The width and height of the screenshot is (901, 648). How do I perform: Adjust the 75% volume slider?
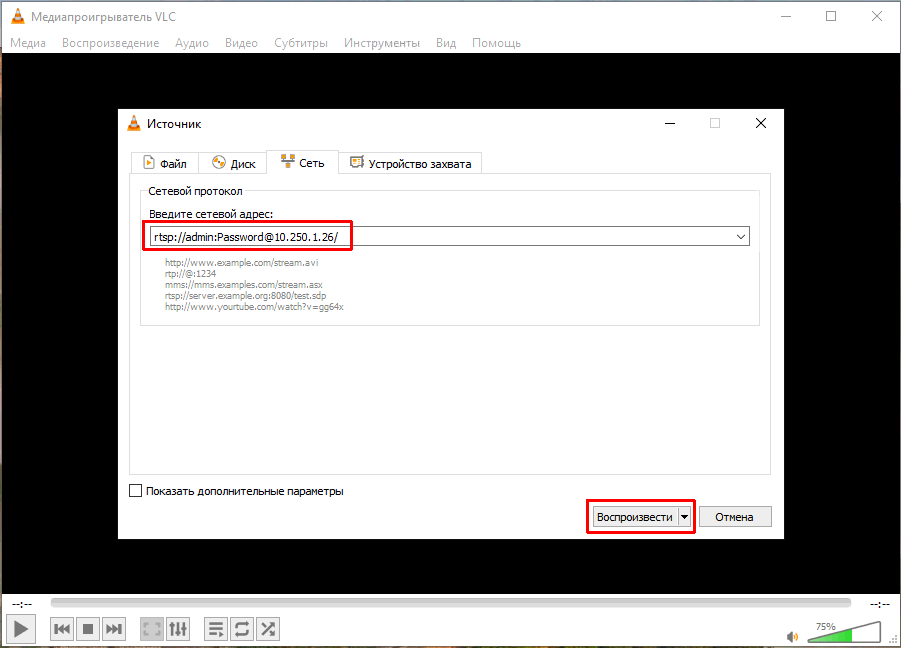844,632
